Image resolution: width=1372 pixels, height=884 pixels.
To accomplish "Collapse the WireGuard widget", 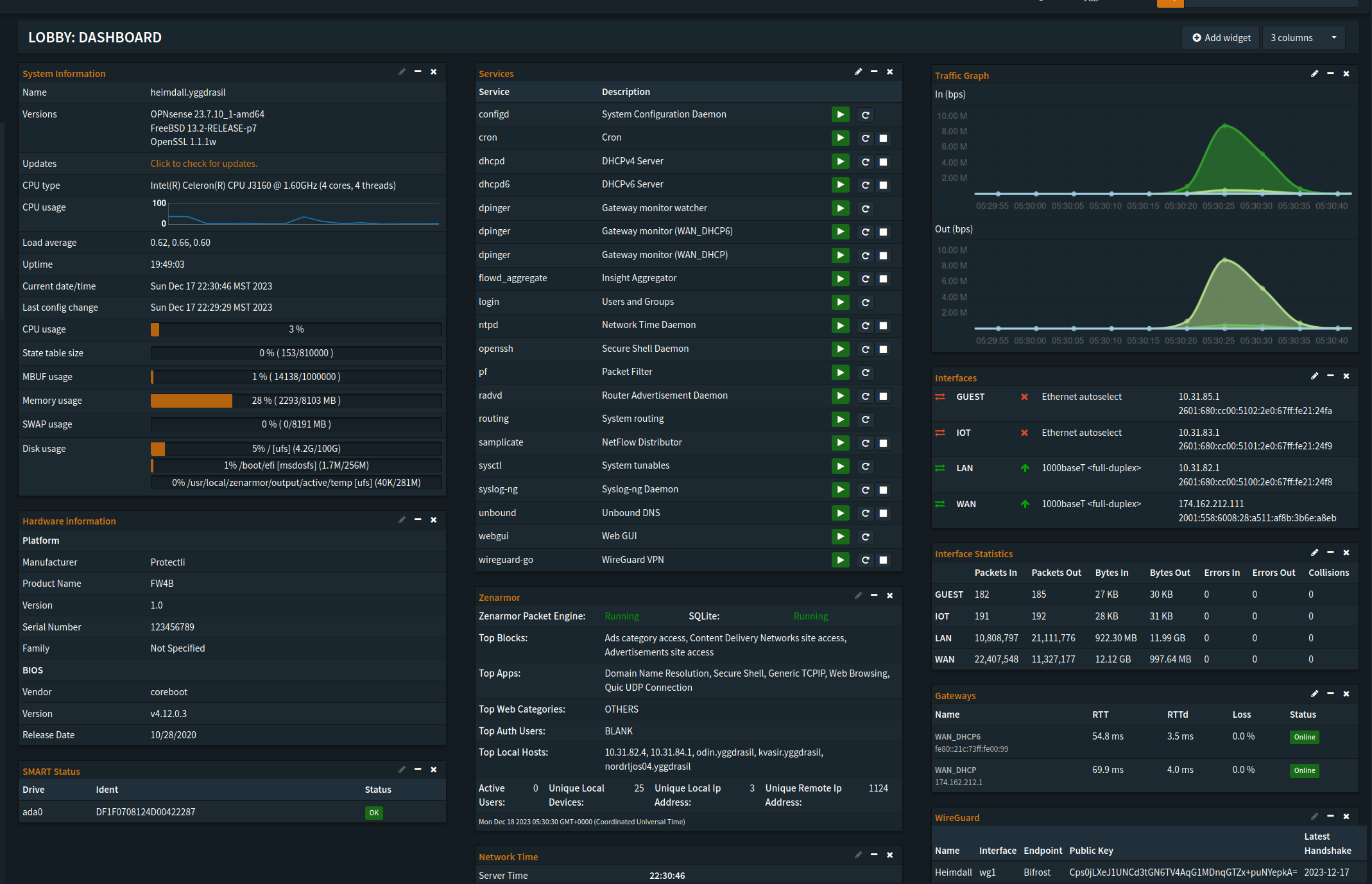I will point(1330,816).
